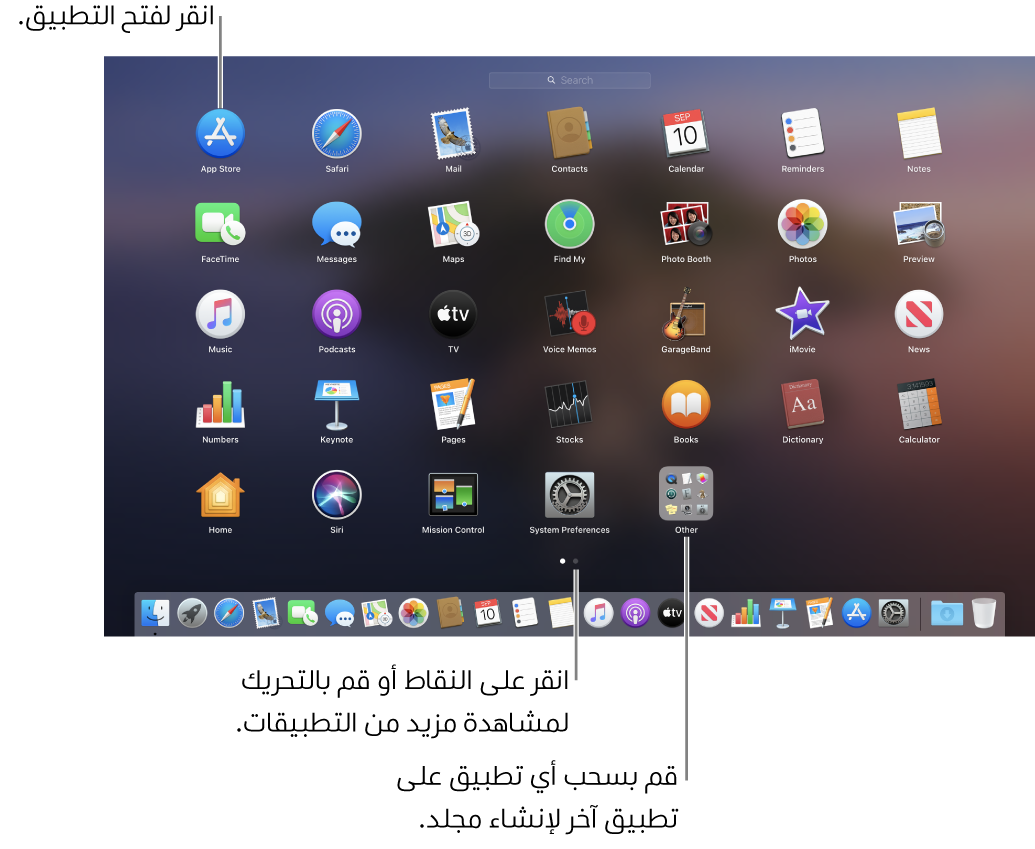
Task: Open Keynote in the Launchpad grid
Action: click(337, 404)
